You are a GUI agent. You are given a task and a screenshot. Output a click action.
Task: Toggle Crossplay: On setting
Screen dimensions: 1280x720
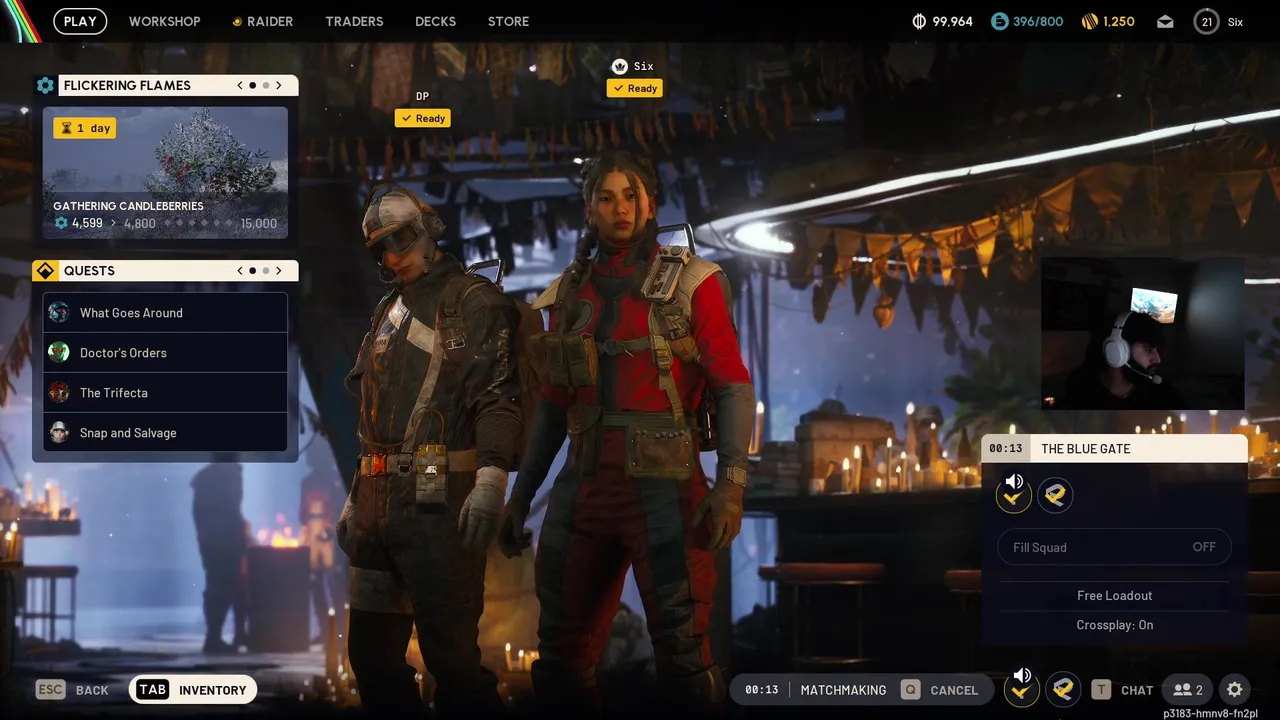click(x=1115, y=625)
